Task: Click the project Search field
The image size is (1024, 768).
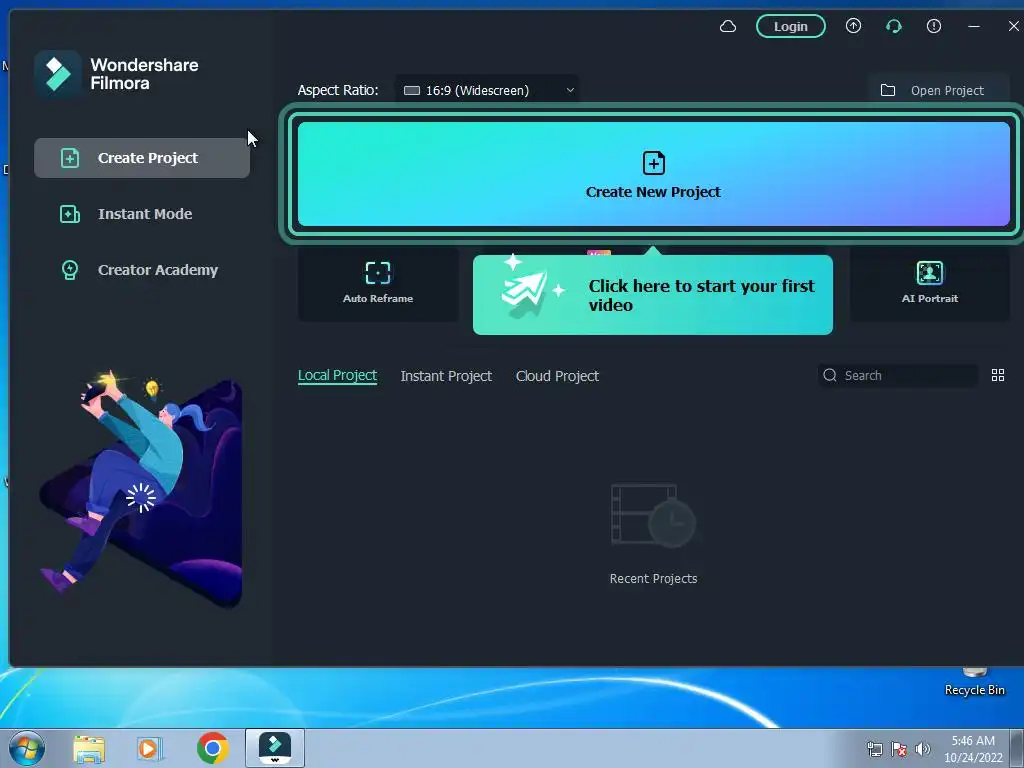Action: (x=897, y=376)
